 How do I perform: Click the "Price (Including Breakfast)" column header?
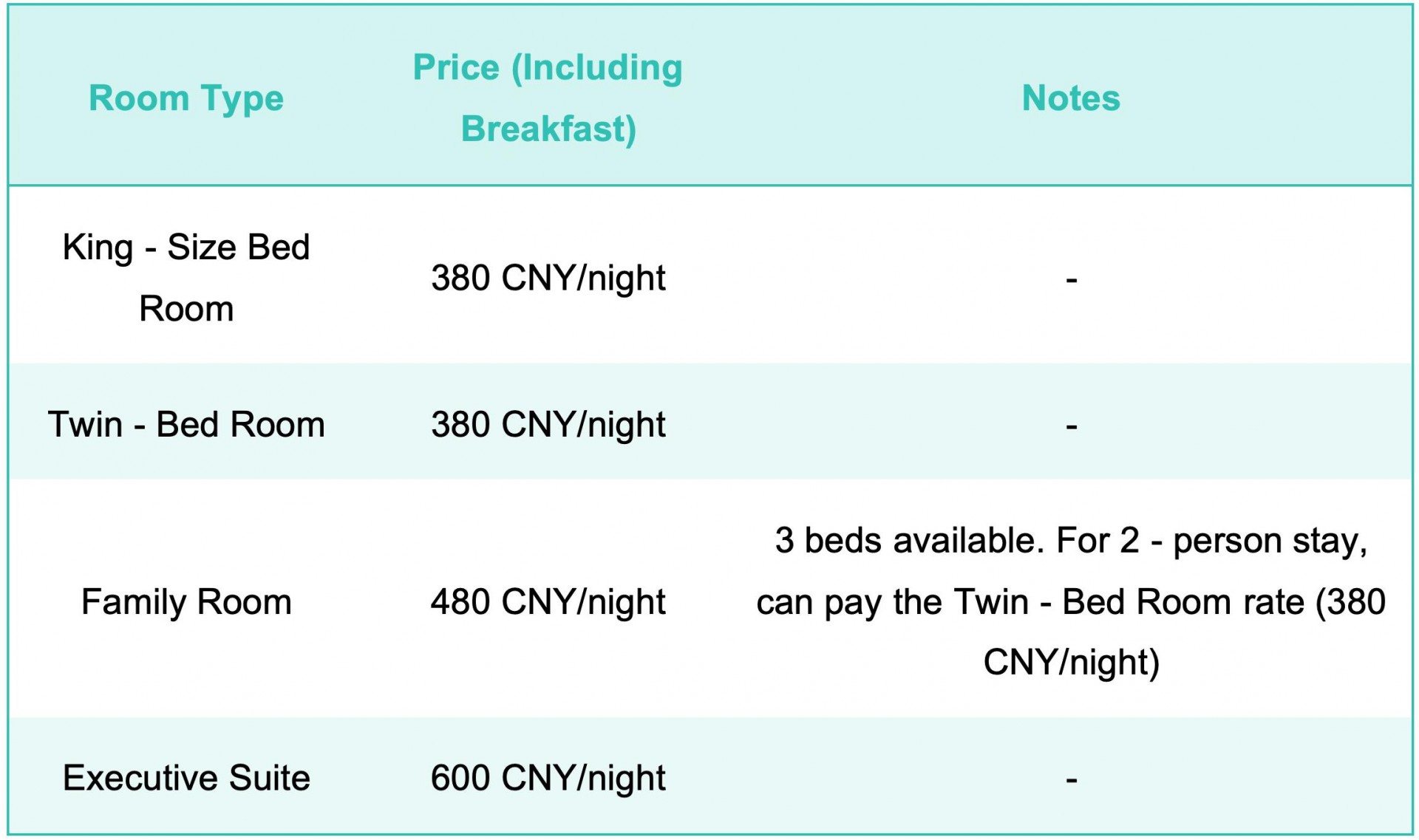548,98
